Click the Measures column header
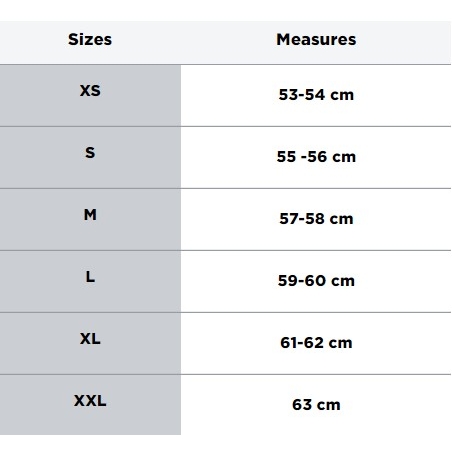Screen dimensions: 452x452 click(x=316, y=39)
